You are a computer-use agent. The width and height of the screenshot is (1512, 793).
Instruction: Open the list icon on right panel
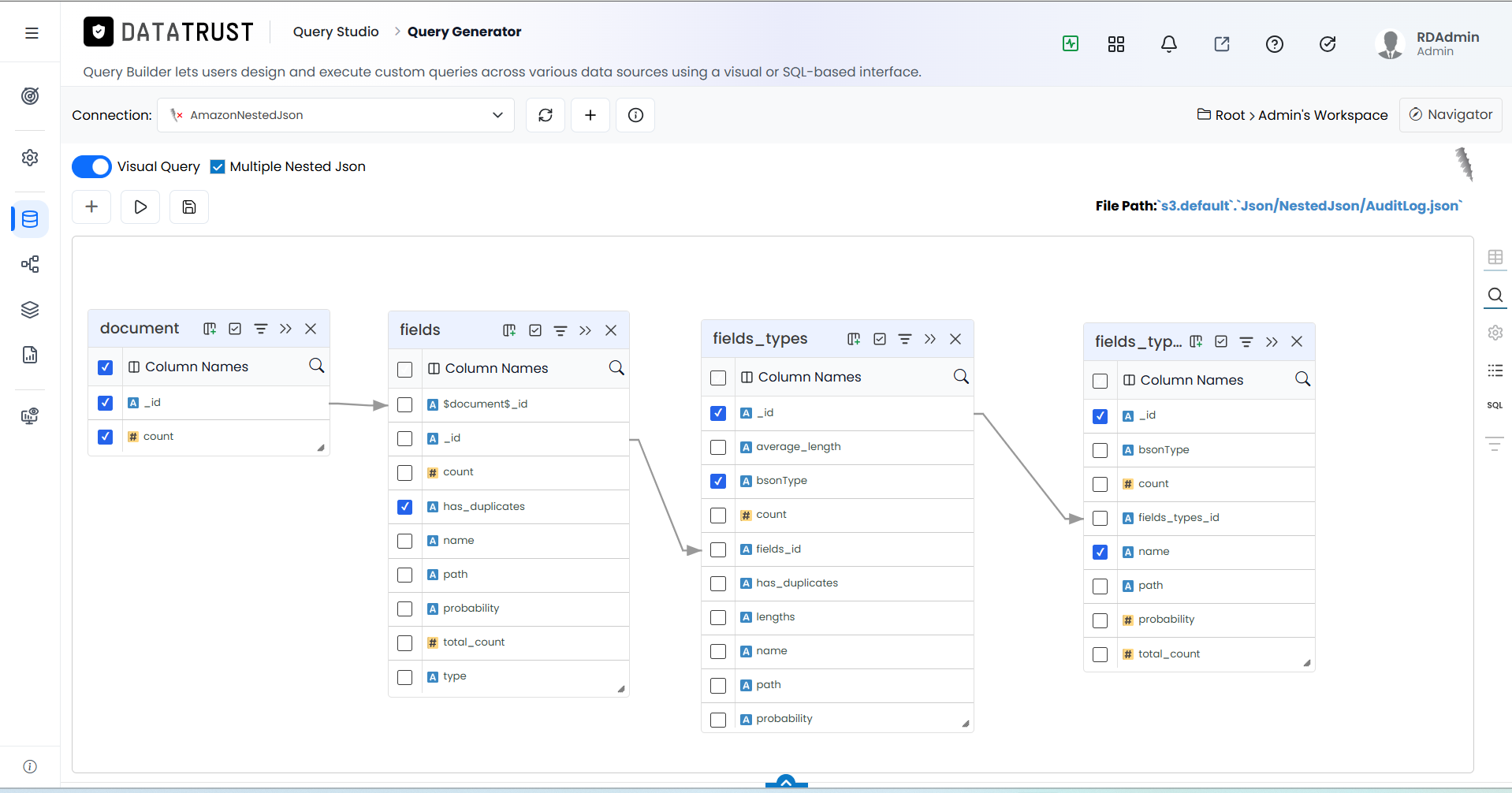(1495, 370)
